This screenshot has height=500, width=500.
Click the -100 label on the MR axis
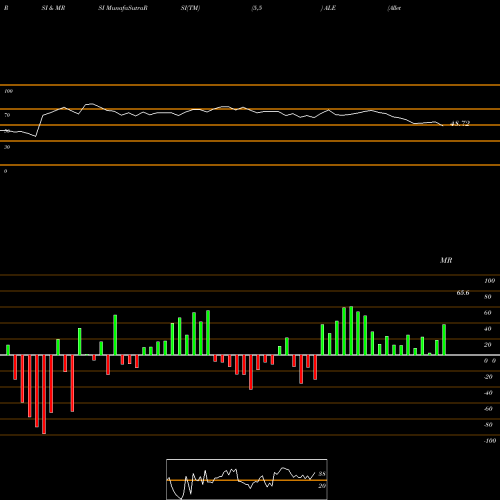pos(490,441)
